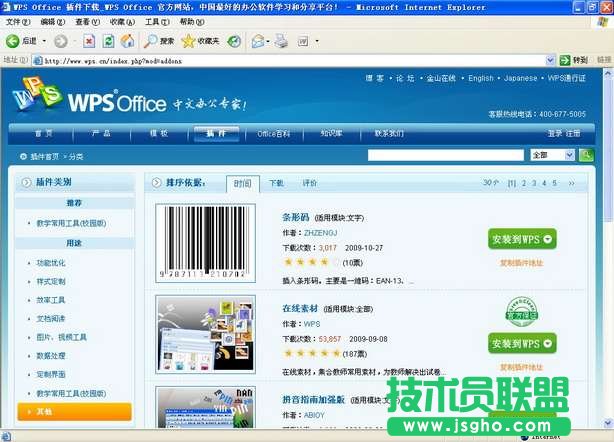Open the 查看 (View) menu
The image size is (614, 442).
[x=87, y=22]
